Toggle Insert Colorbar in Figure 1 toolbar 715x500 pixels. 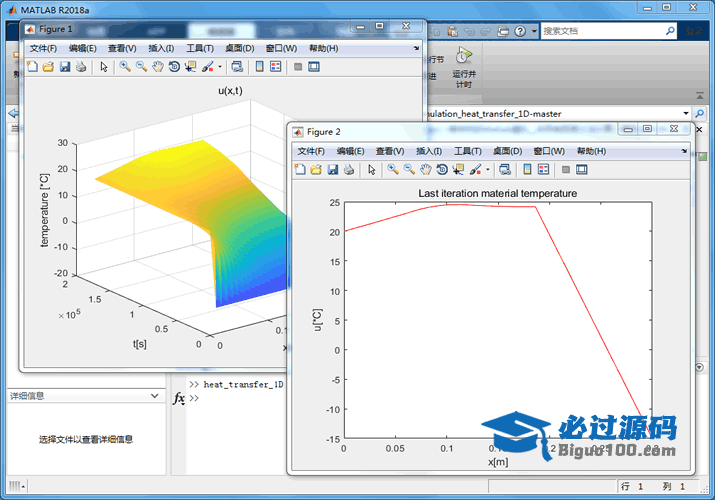(259, 67)
